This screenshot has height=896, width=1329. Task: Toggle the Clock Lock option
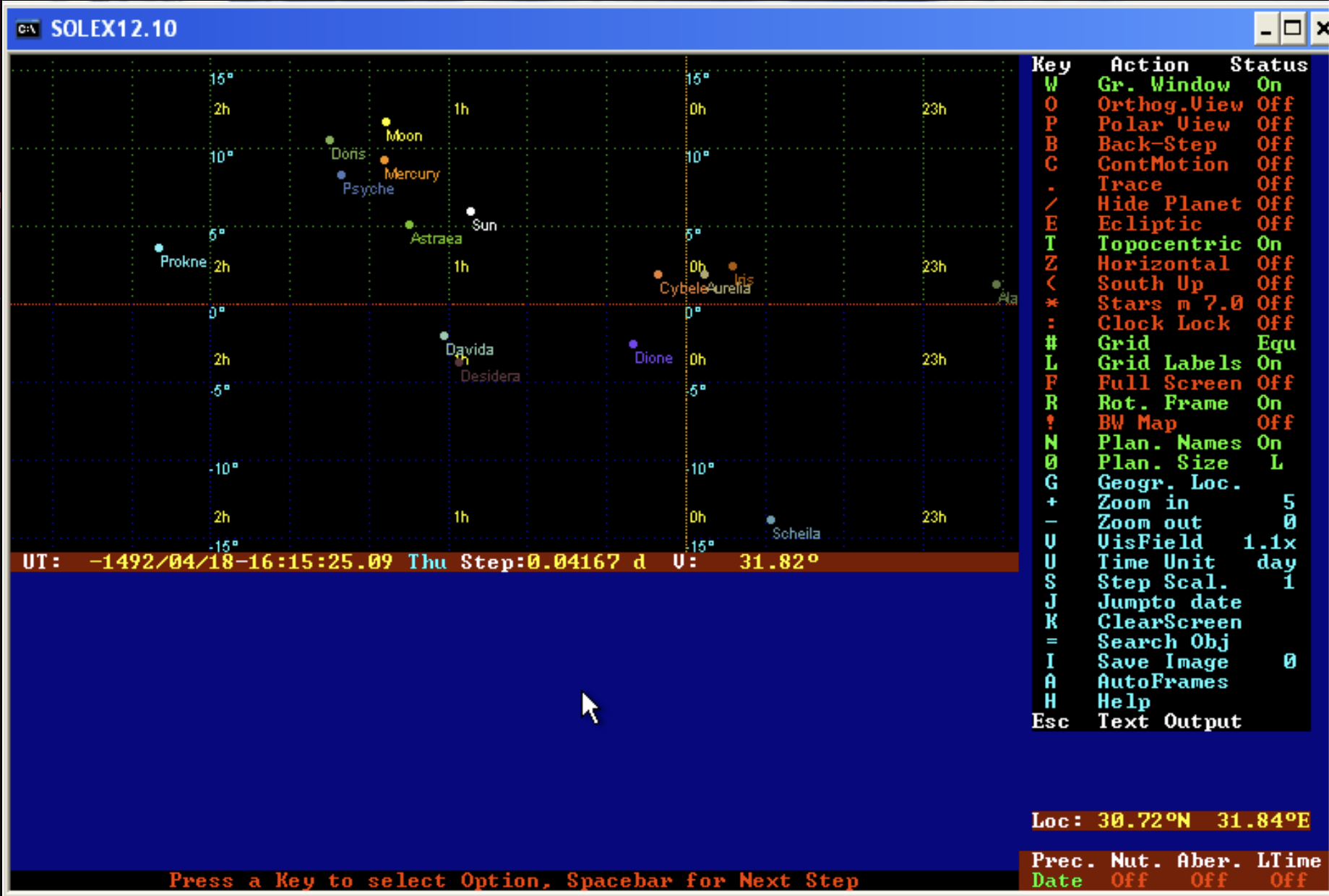click(1169, 323)
